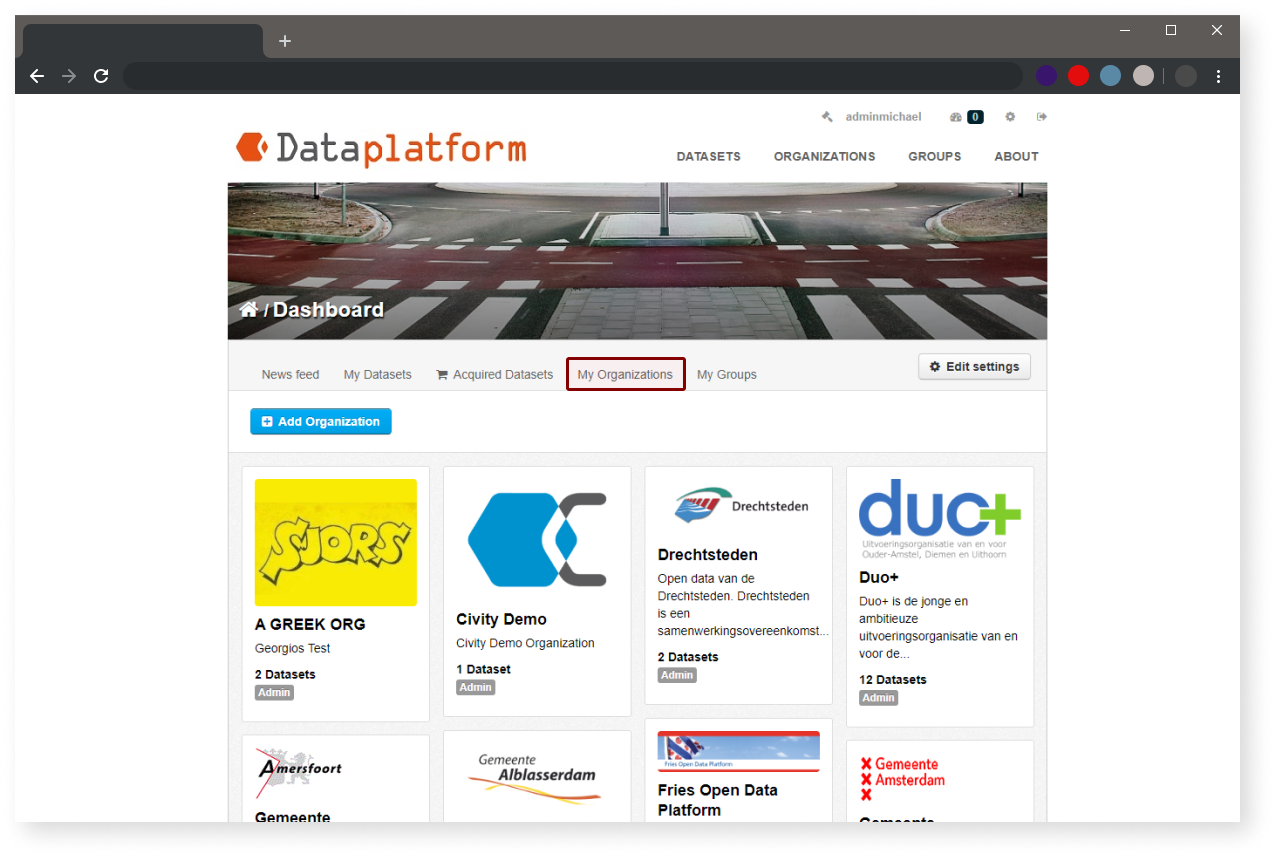Open the DATASETS navigation menu
This screenshot has height=857, width=1275.
(x=708, y=157)
